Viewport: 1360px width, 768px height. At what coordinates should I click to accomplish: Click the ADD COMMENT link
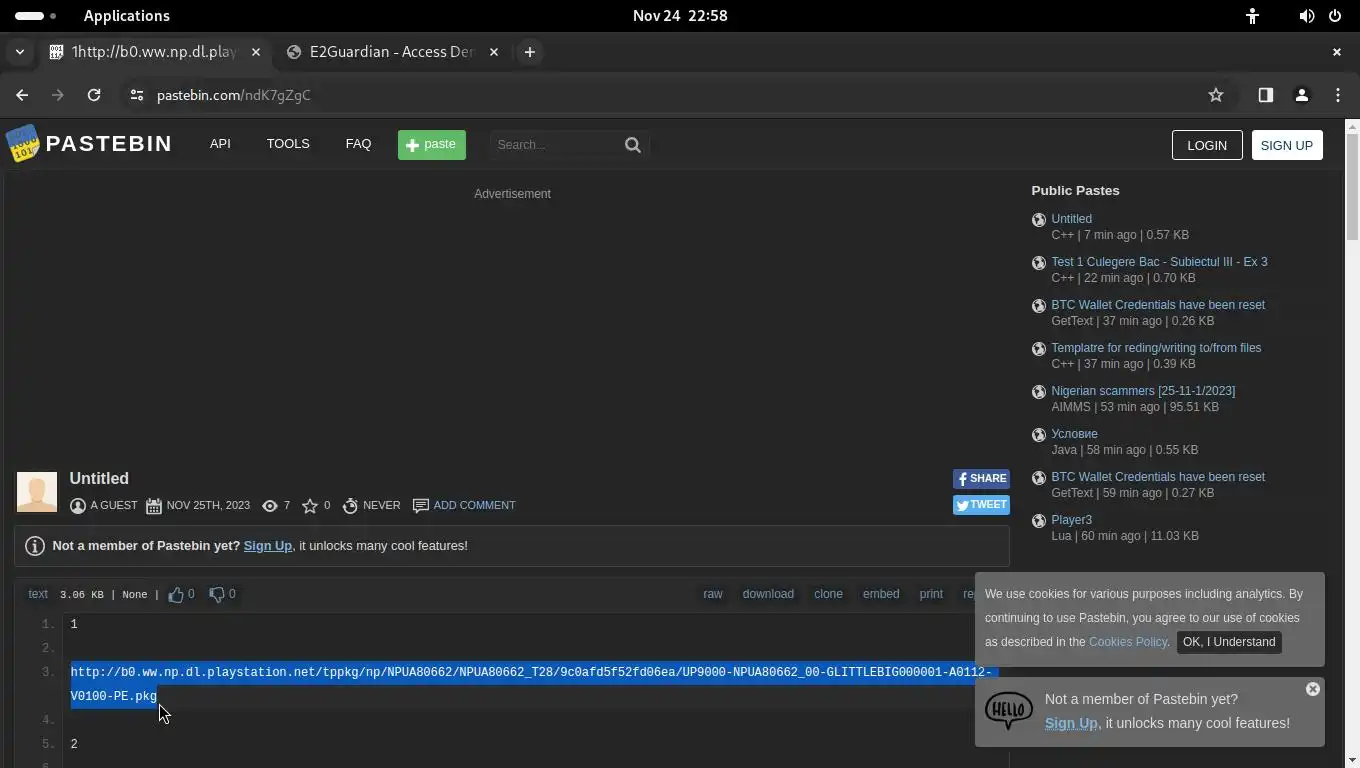tap(474, 506)
